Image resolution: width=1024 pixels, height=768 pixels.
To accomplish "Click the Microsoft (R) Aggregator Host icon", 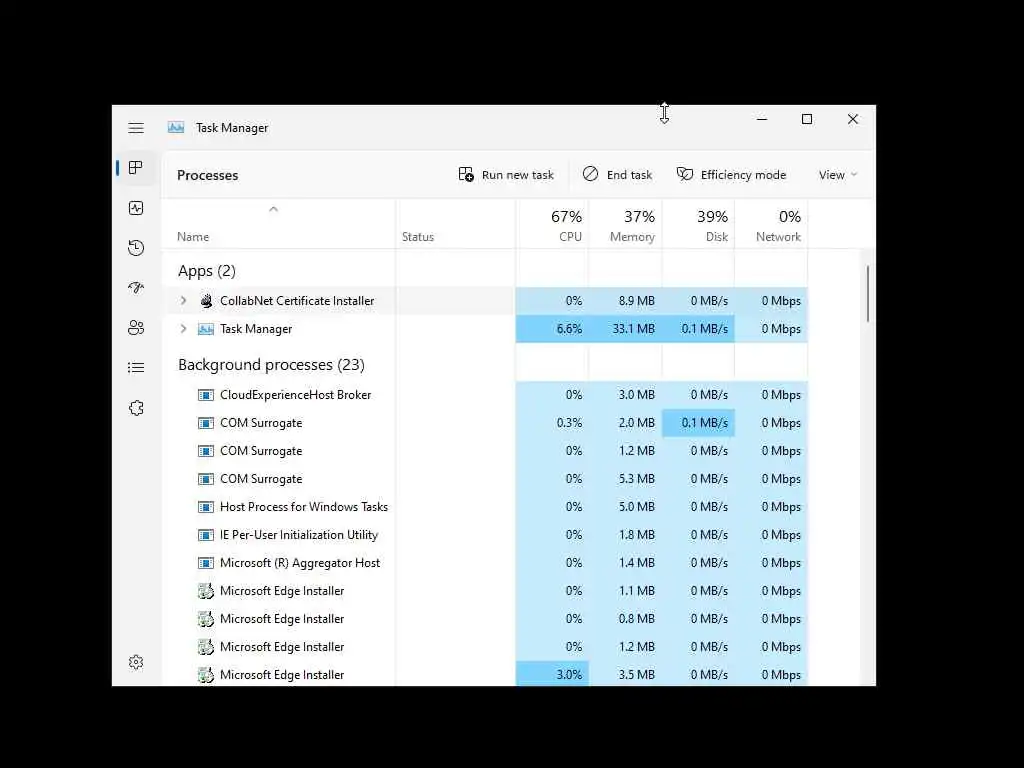I will pos(206,563).
